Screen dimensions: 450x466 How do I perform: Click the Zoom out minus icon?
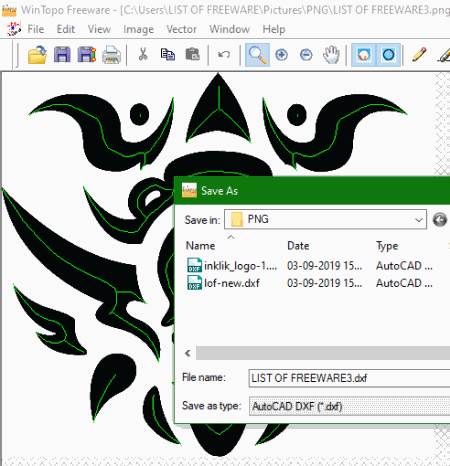306,55
